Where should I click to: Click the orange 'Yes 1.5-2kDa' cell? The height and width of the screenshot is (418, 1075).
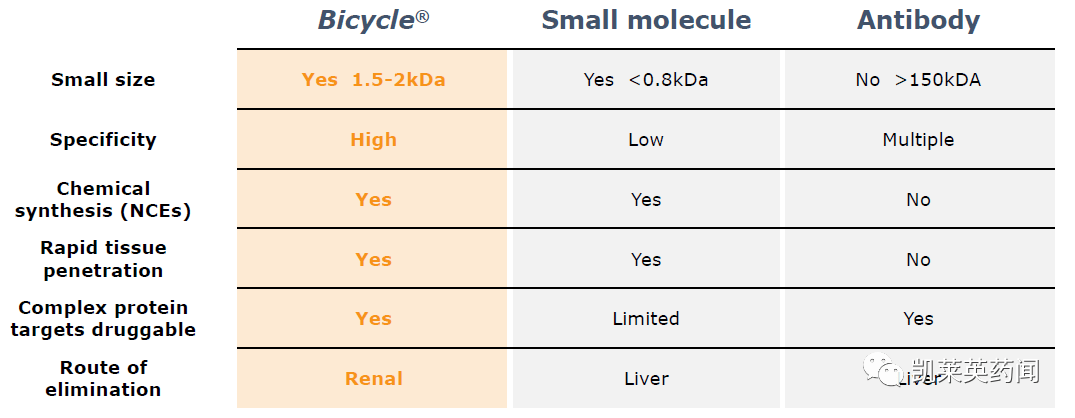[x=373, y=79]
